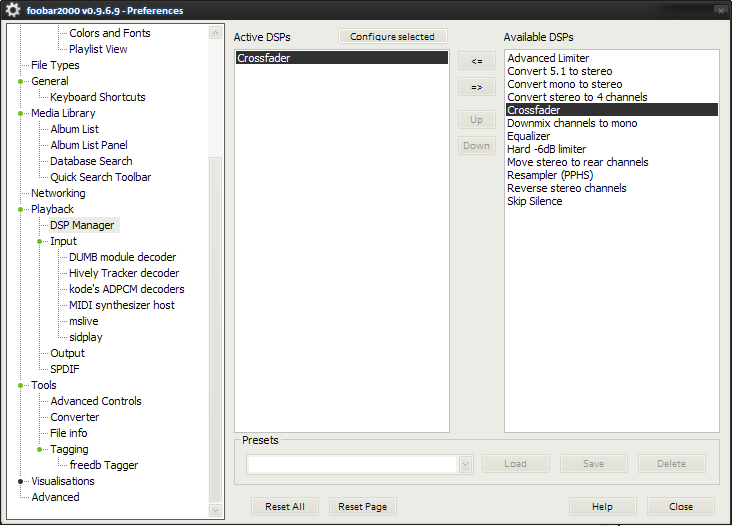Open kode's ADPCM decoders page
Screen dimensions: 732x526
coord(127,289)
